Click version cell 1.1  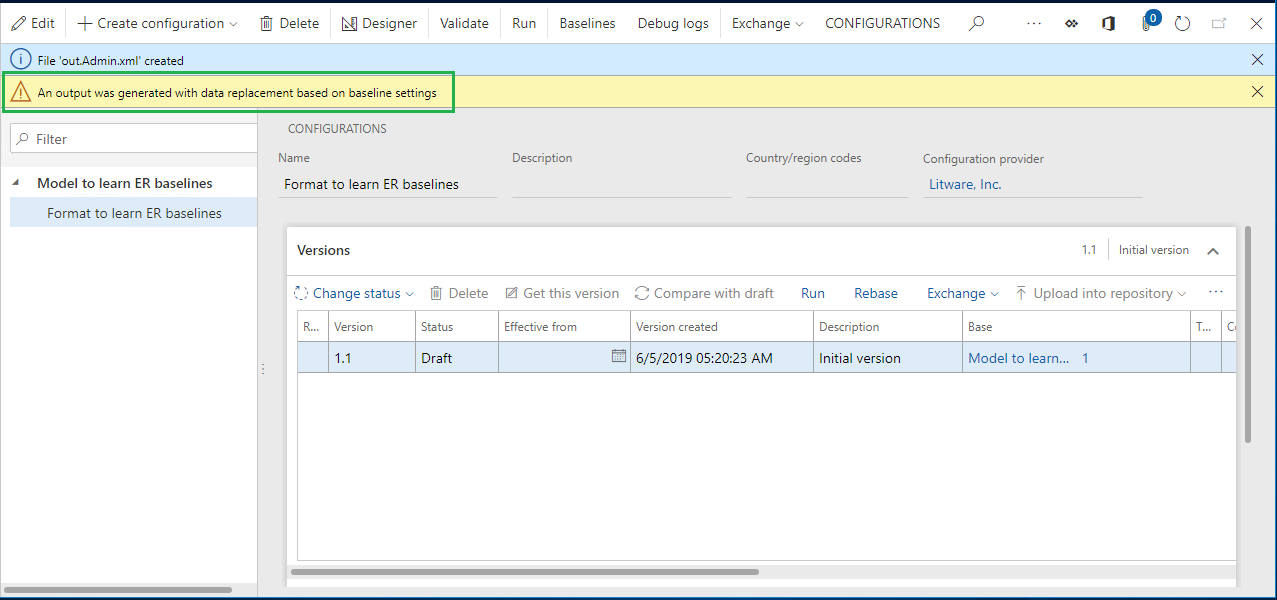pyautogui.click(x=372, y=358)
